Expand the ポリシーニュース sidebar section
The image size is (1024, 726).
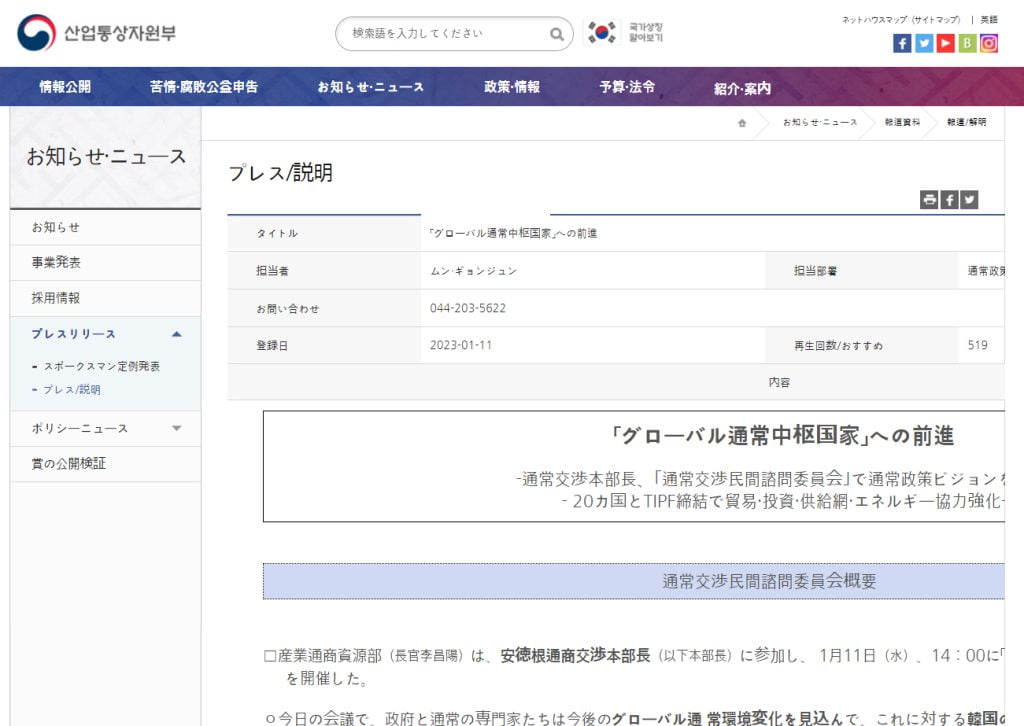click(176, 429)
